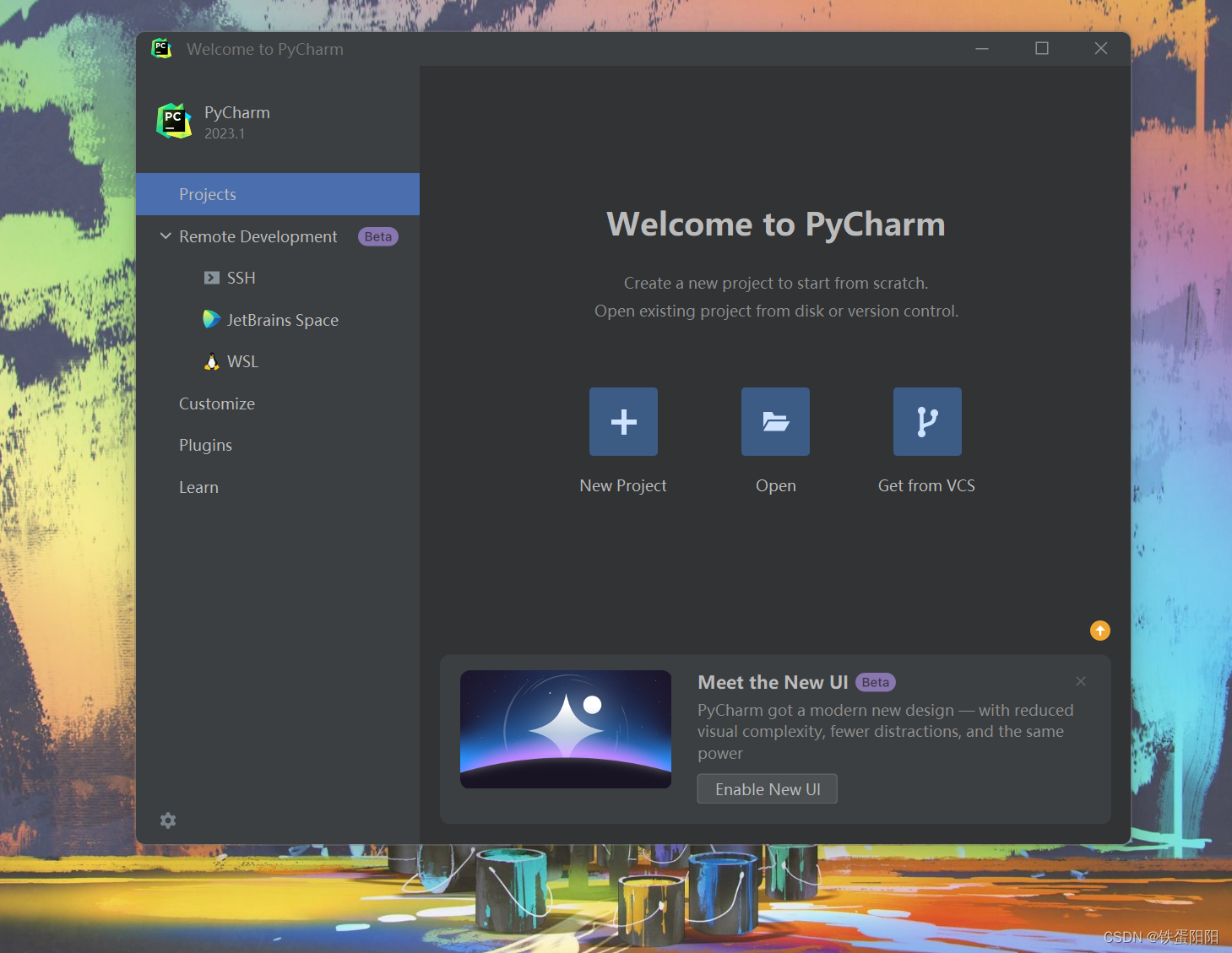Click the PyCharm title bar app icon

[x=161, y=48]
